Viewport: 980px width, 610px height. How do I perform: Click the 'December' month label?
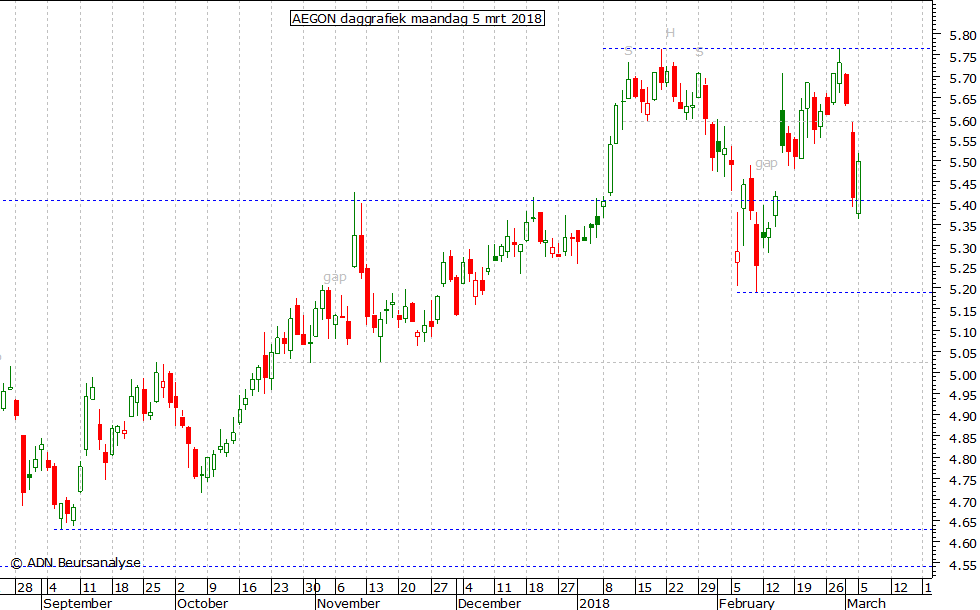(x=489, y=603)
